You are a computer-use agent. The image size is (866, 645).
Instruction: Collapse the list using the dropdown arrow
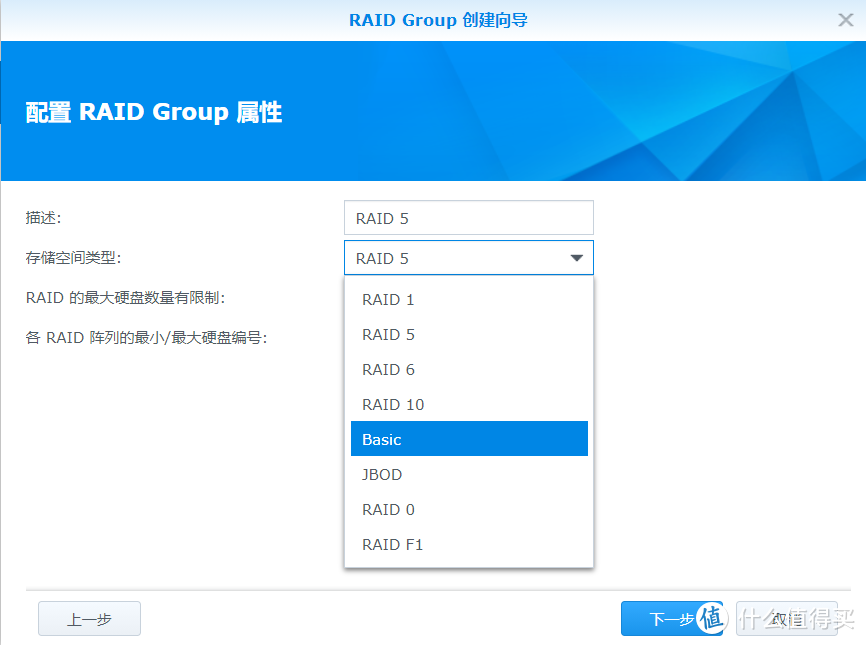tap(576, 258)
